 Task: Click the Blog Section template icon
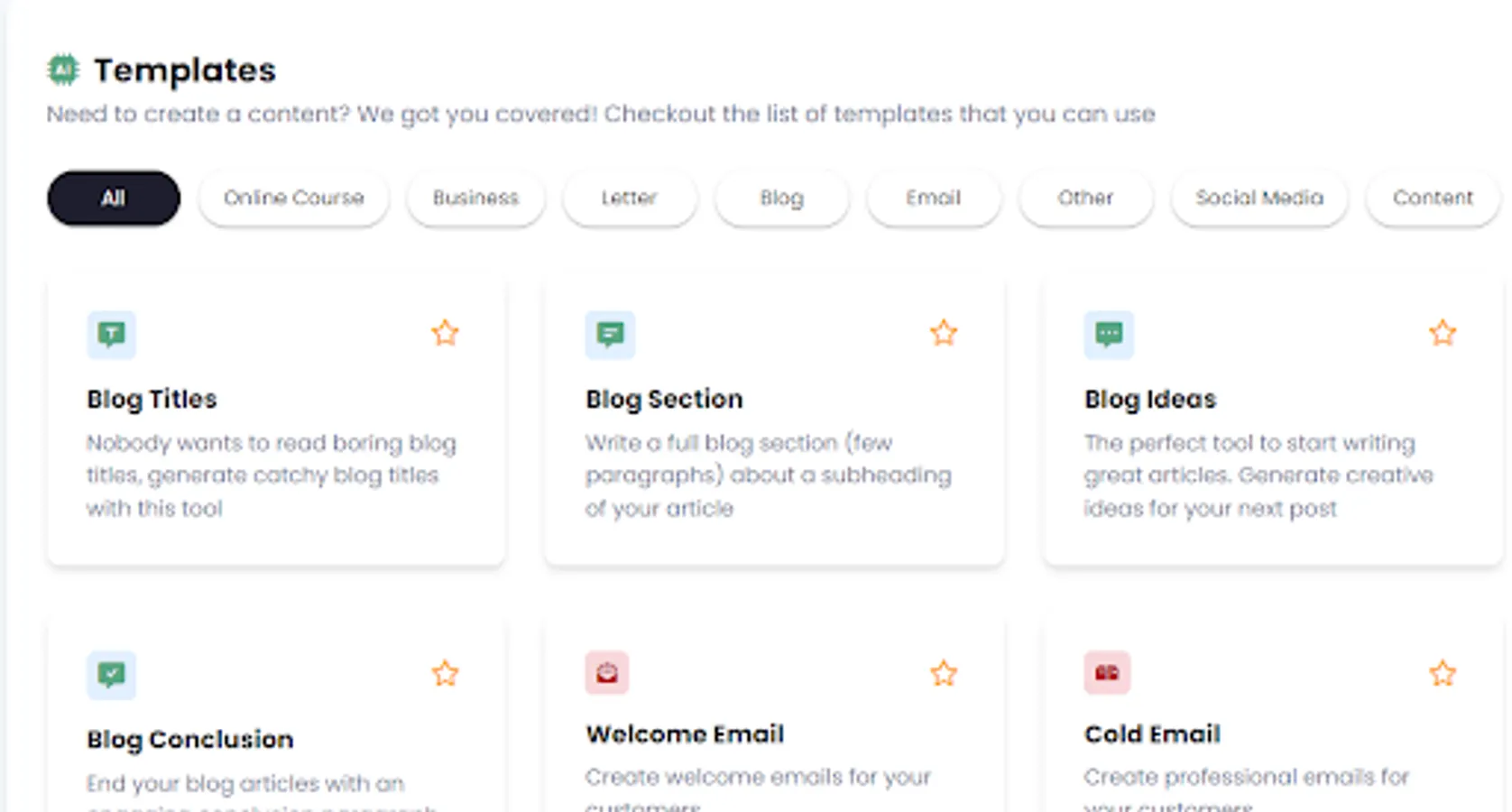tap(610, 335)
